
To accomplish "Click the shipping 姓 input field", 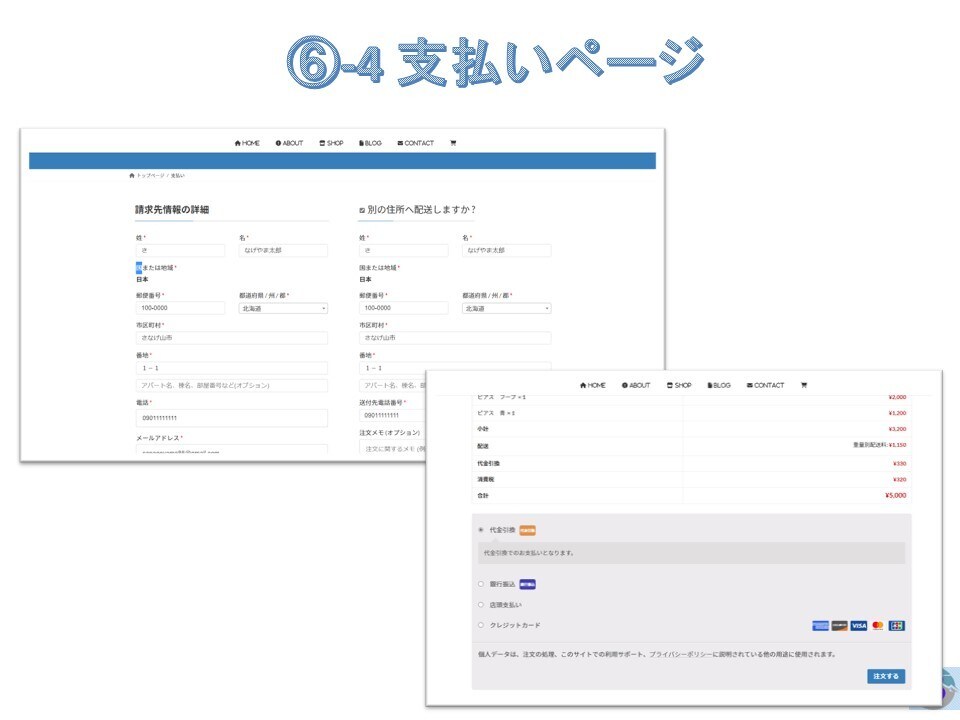I will tap(403, 250).
